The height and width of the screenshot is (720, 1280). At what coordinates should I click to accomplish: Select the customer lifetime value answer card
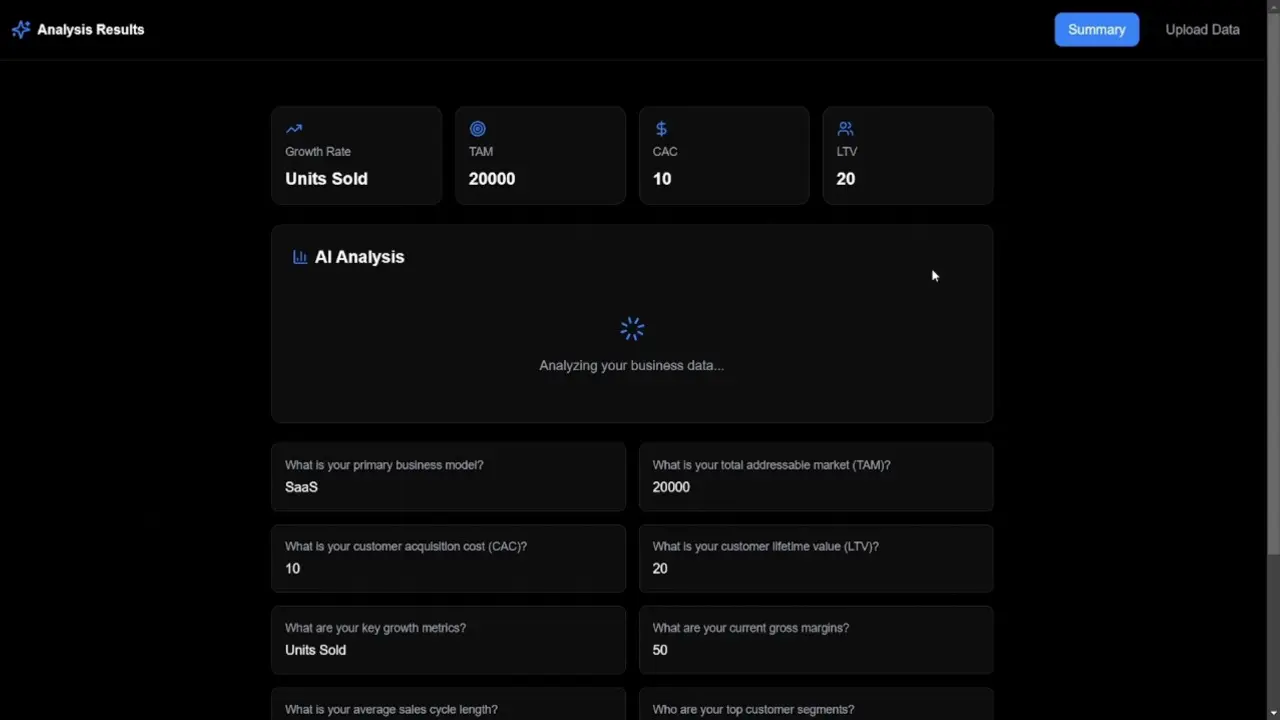tap(815, 558)
